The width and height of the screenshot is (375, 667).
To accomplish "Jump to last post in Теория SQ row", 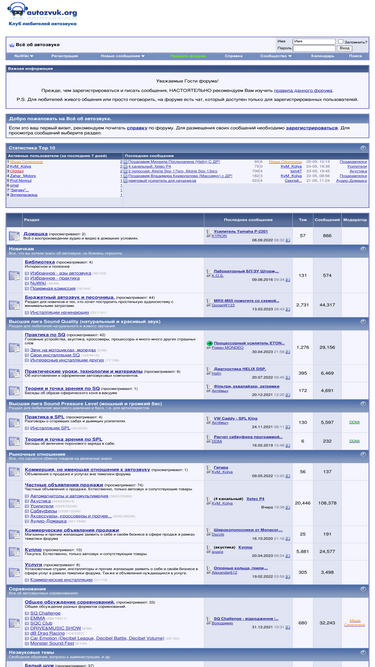I will tap(288, 395).
